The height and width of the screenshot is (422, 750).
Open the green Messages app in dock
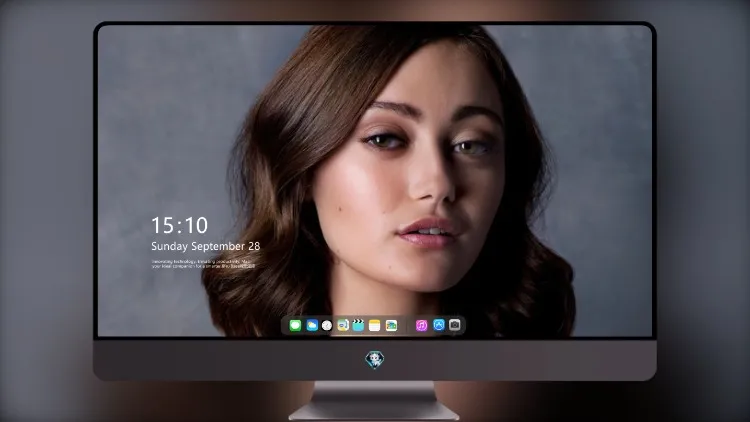295,325
